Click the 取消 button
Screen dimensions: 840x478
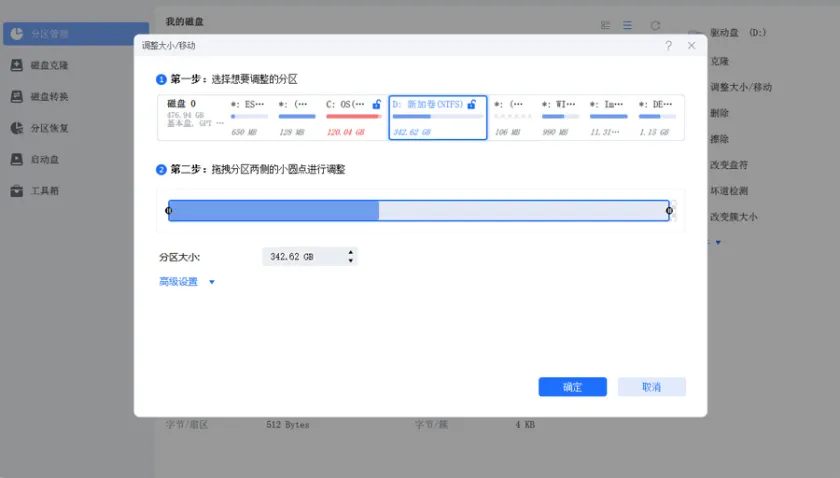coord(651,387)
